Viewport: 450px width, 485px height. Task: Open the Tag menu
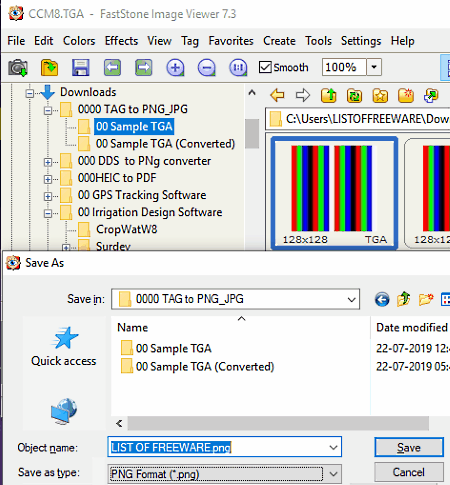tap(190, 41)
